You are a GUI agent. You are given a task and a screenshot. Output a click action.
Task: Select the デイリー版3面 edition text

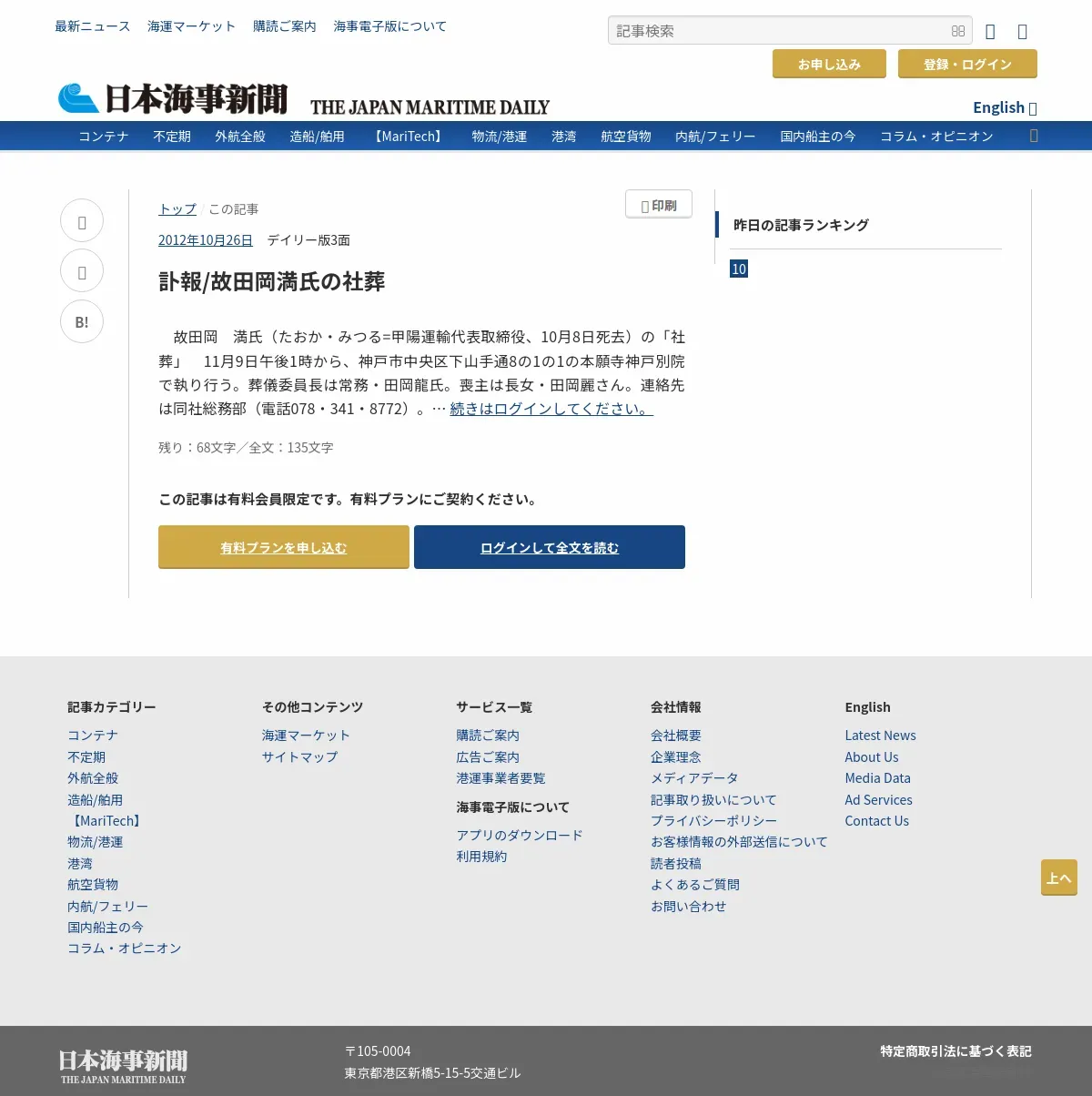308,239
